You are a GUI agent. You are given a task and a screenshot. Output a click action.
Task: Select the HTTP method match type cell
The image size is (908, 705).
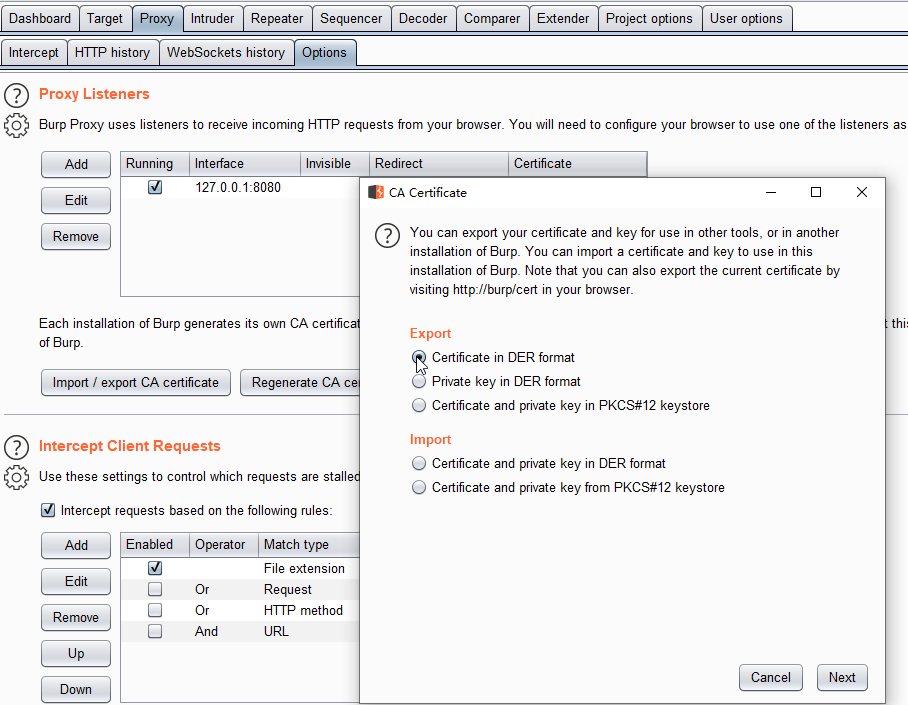point(303,611)
